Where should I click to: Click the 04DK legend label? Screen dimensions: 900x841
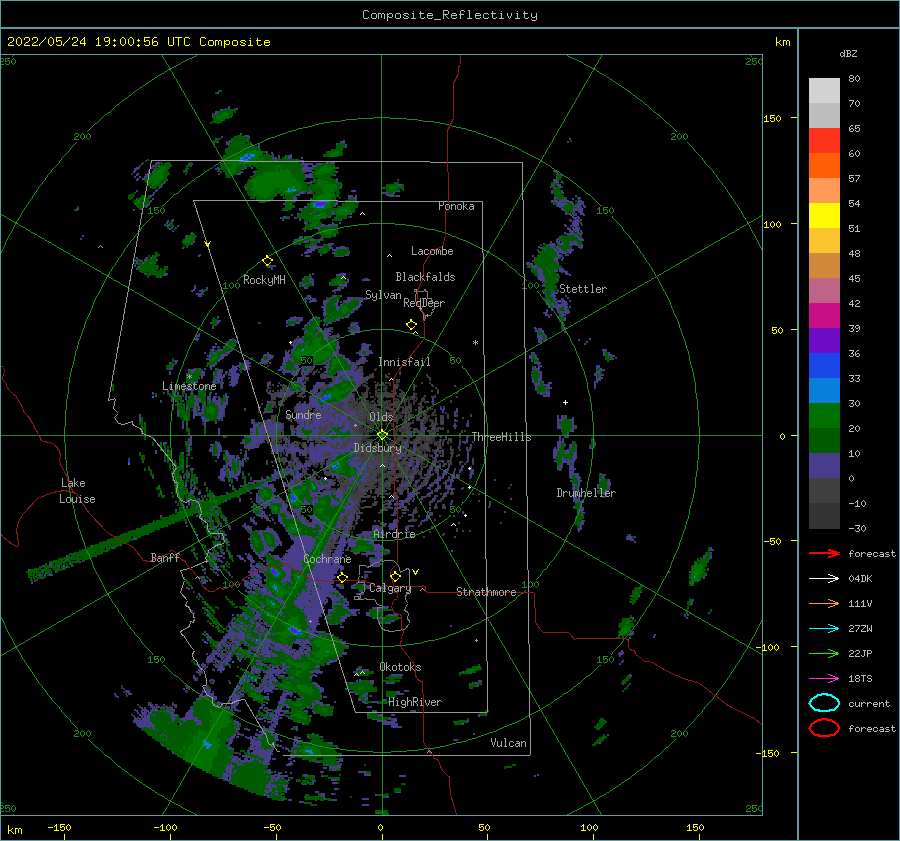coord(860,579)
